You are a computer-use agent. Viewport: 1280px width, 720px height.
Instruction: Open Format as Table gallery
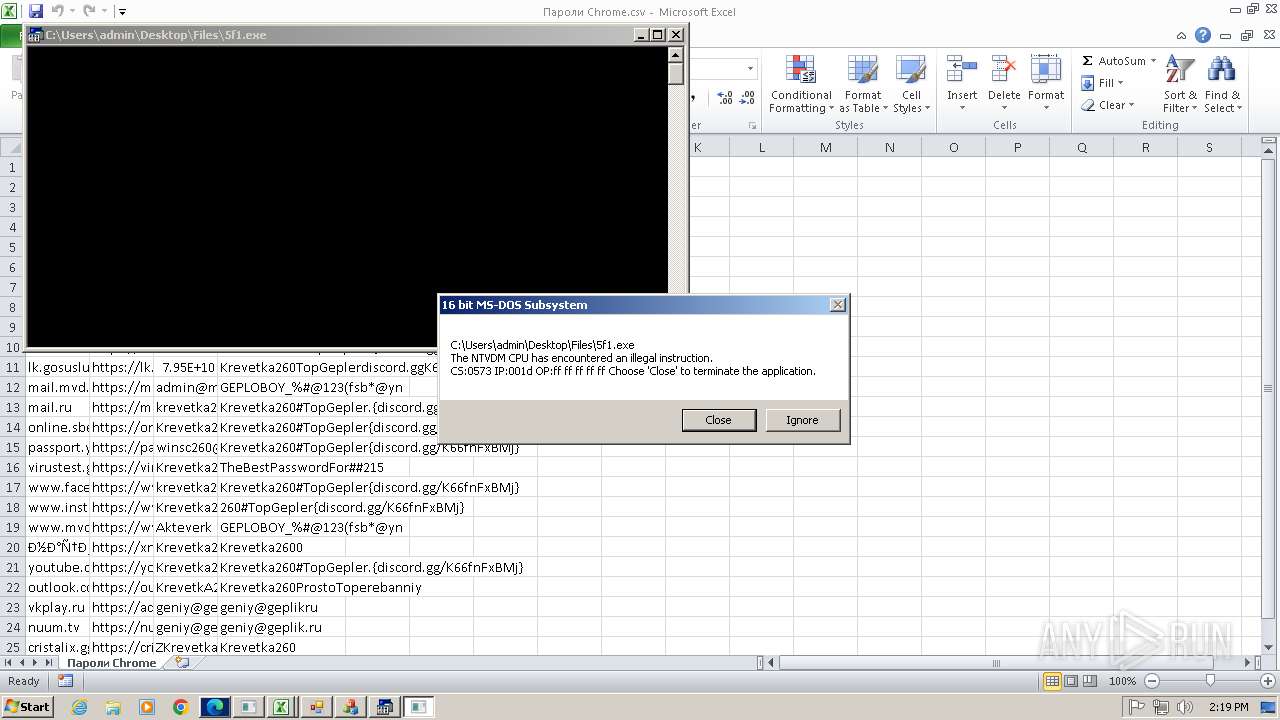pos(862,85)
